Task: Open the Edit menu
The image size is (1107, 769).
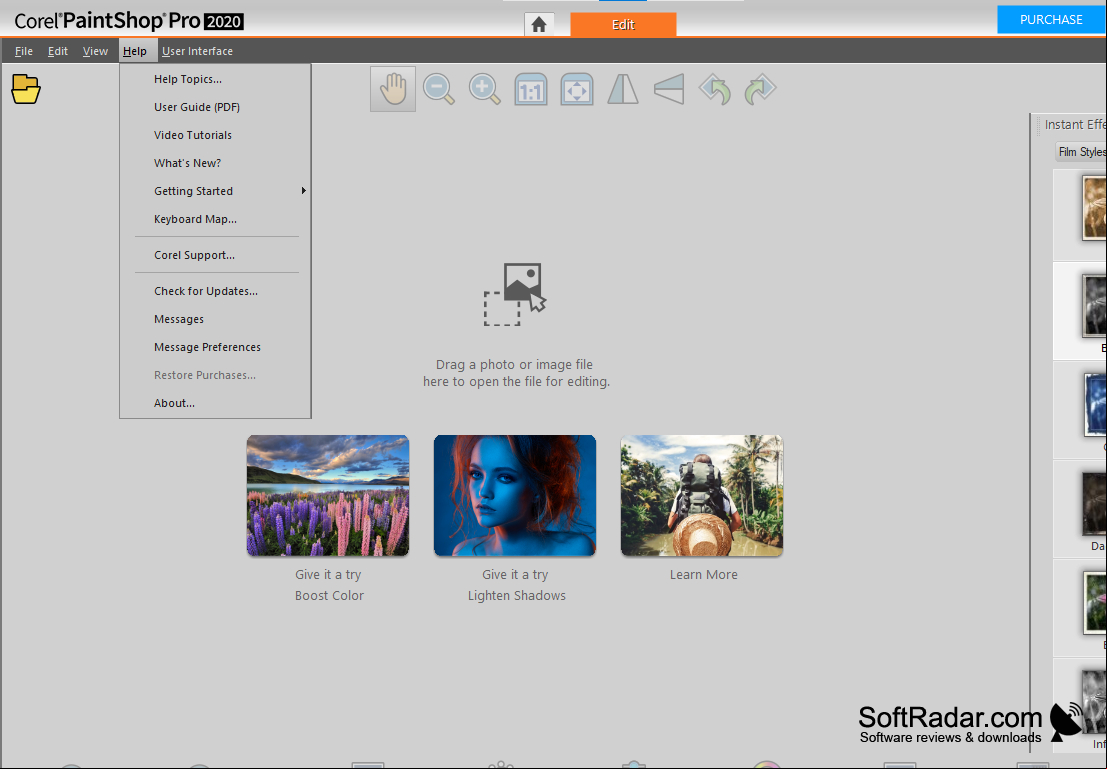Action: pyautogui.click(x=58, y=51)
